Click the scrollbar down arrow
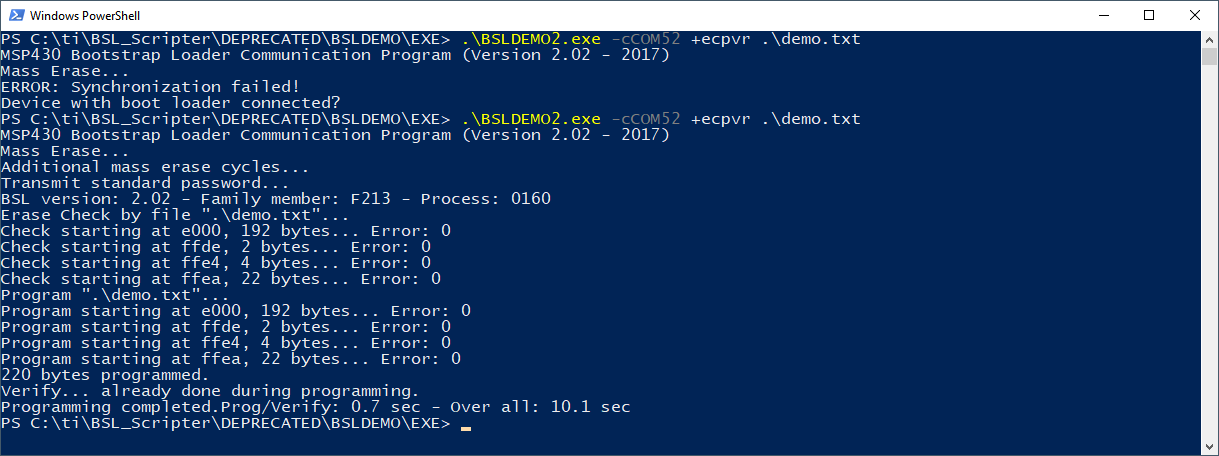 coord(1209,448)
